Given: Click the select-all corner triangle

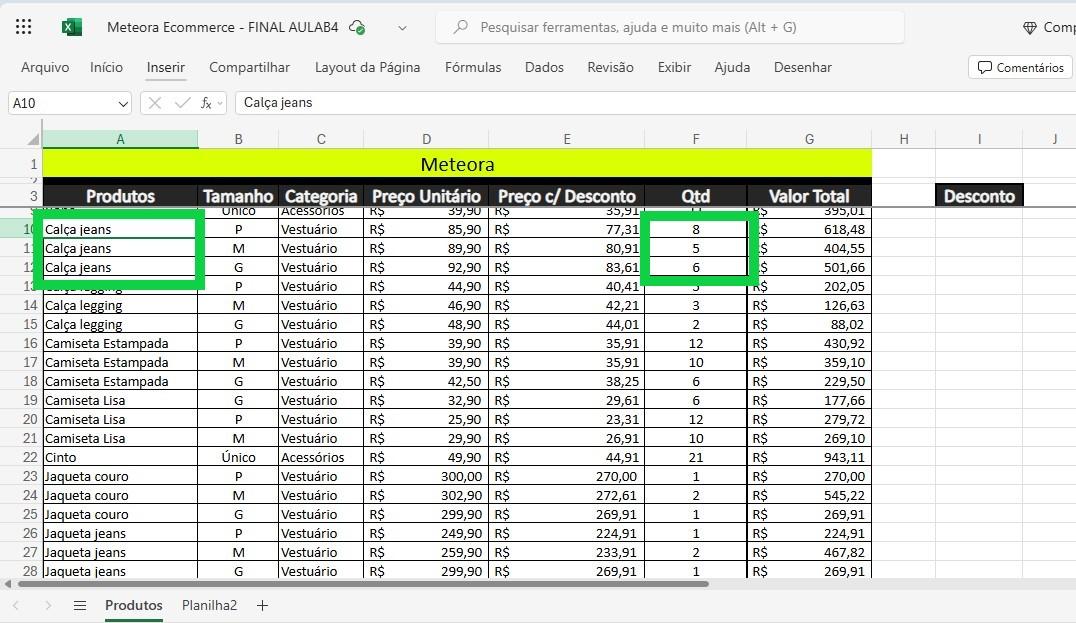Looking at the screenshot, I should coord(33,139).
